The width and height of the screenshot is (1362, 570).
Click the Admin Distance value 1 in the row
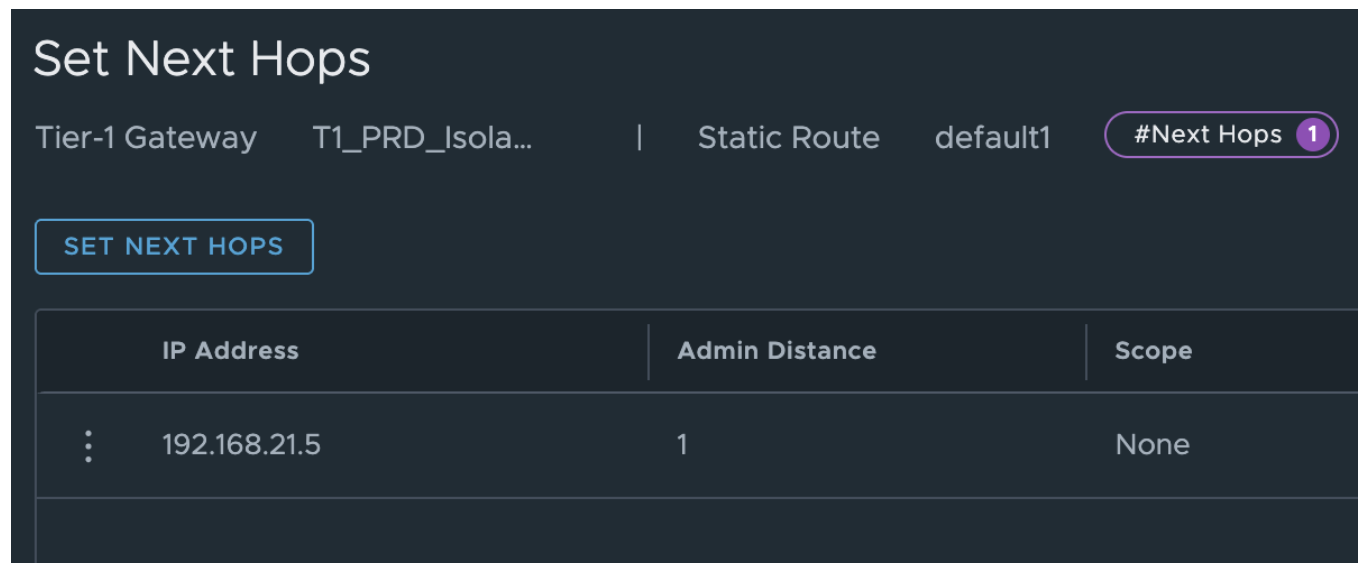[682, 445]
